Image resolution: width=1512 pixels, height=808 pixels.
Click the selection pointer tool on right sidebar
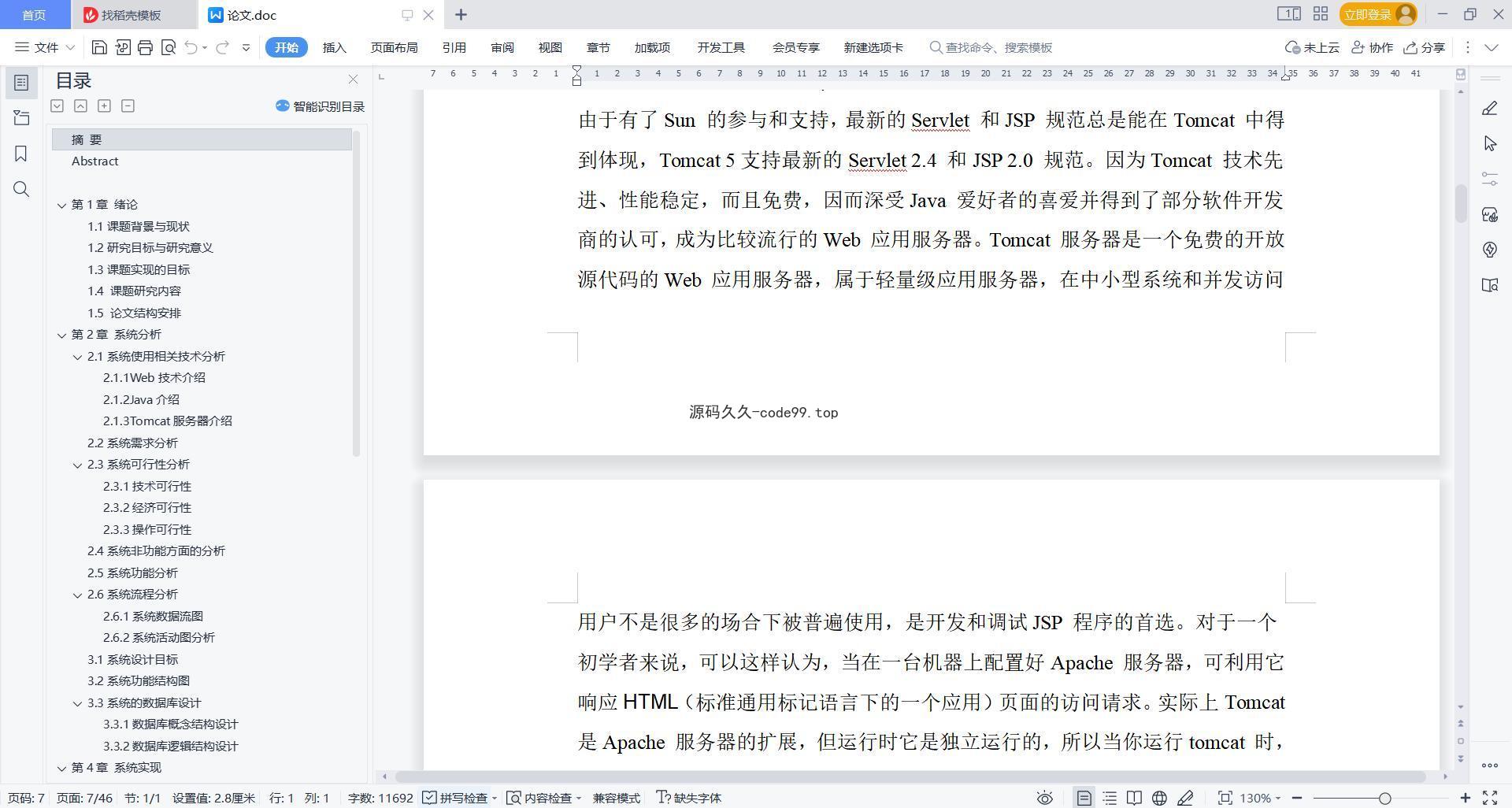coord(1489,143)
